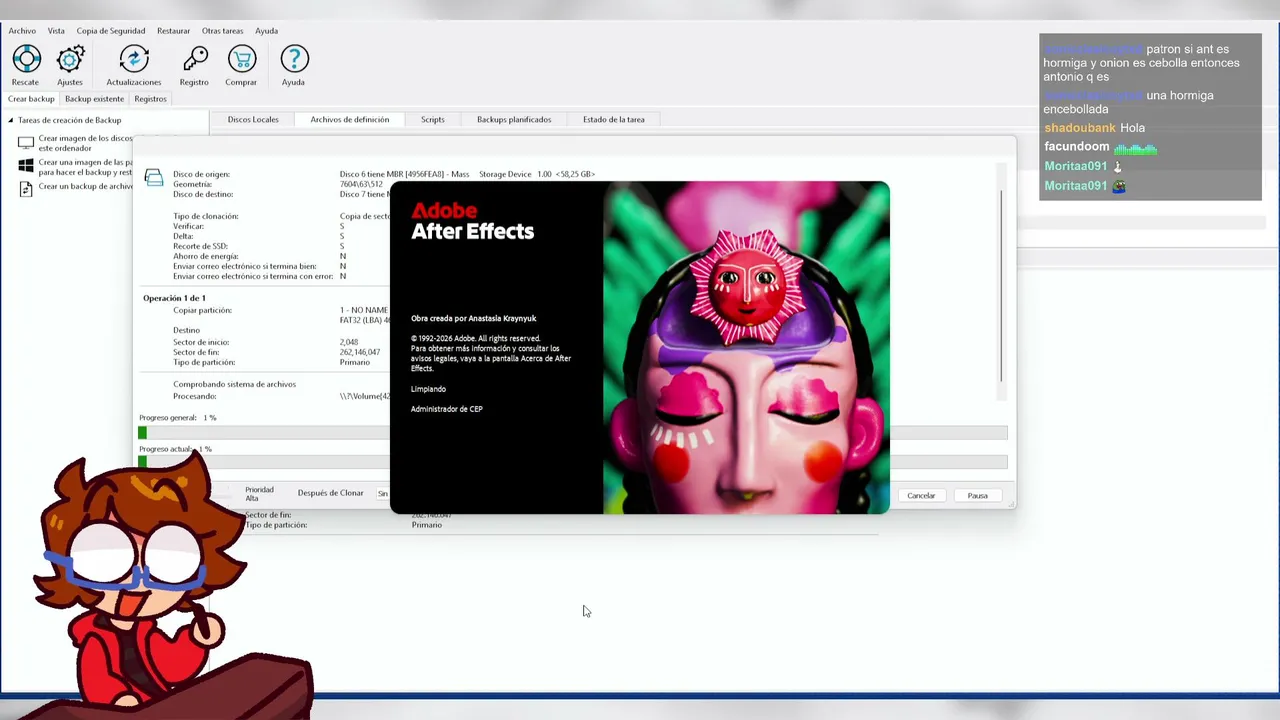
Task: Click the 'Copiar partición:' label
Action: point(202,310)
